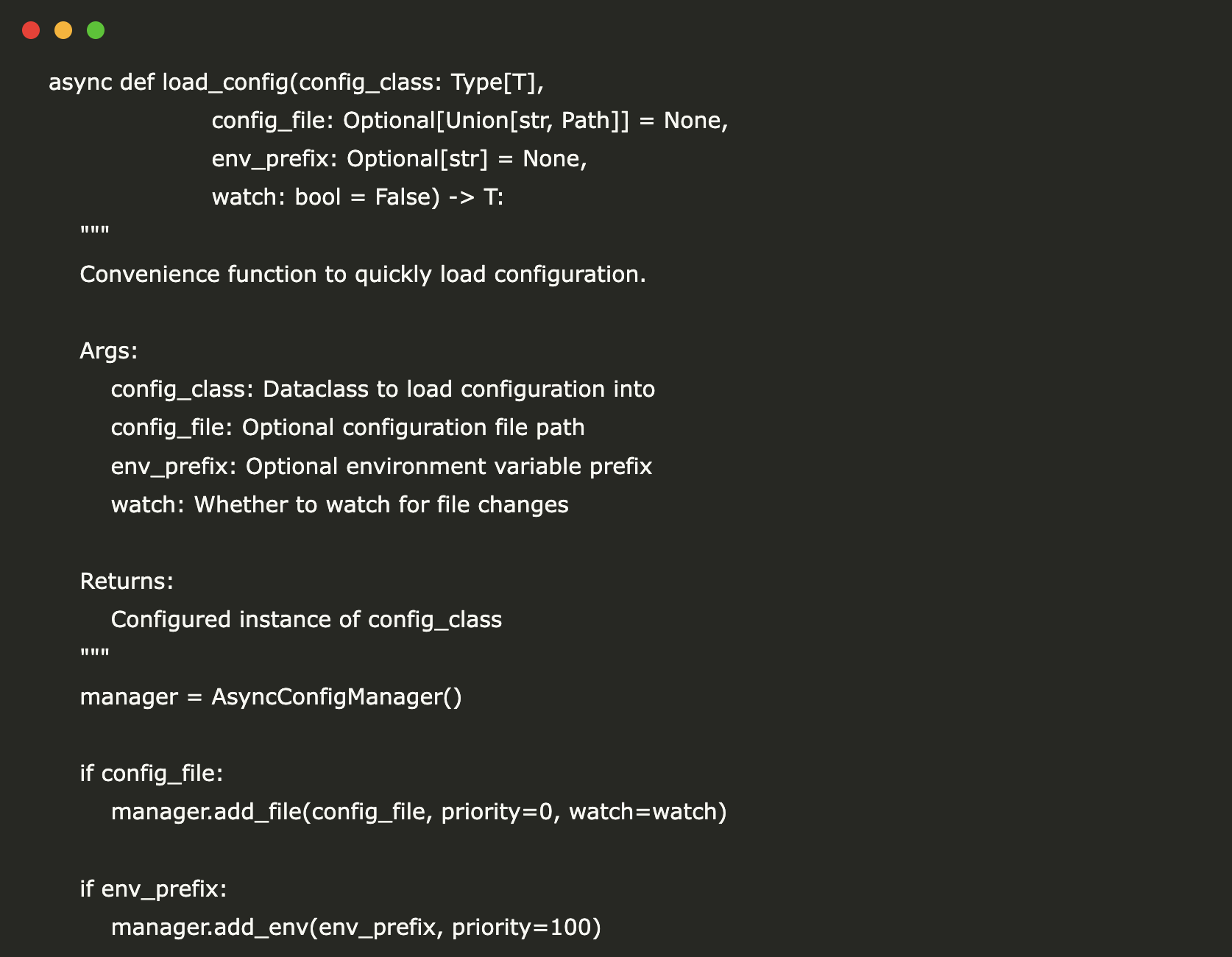The width and height of the screenshot is (1232, 957).
Task: Click the config_class Dataclass description line
Action: 383,389
